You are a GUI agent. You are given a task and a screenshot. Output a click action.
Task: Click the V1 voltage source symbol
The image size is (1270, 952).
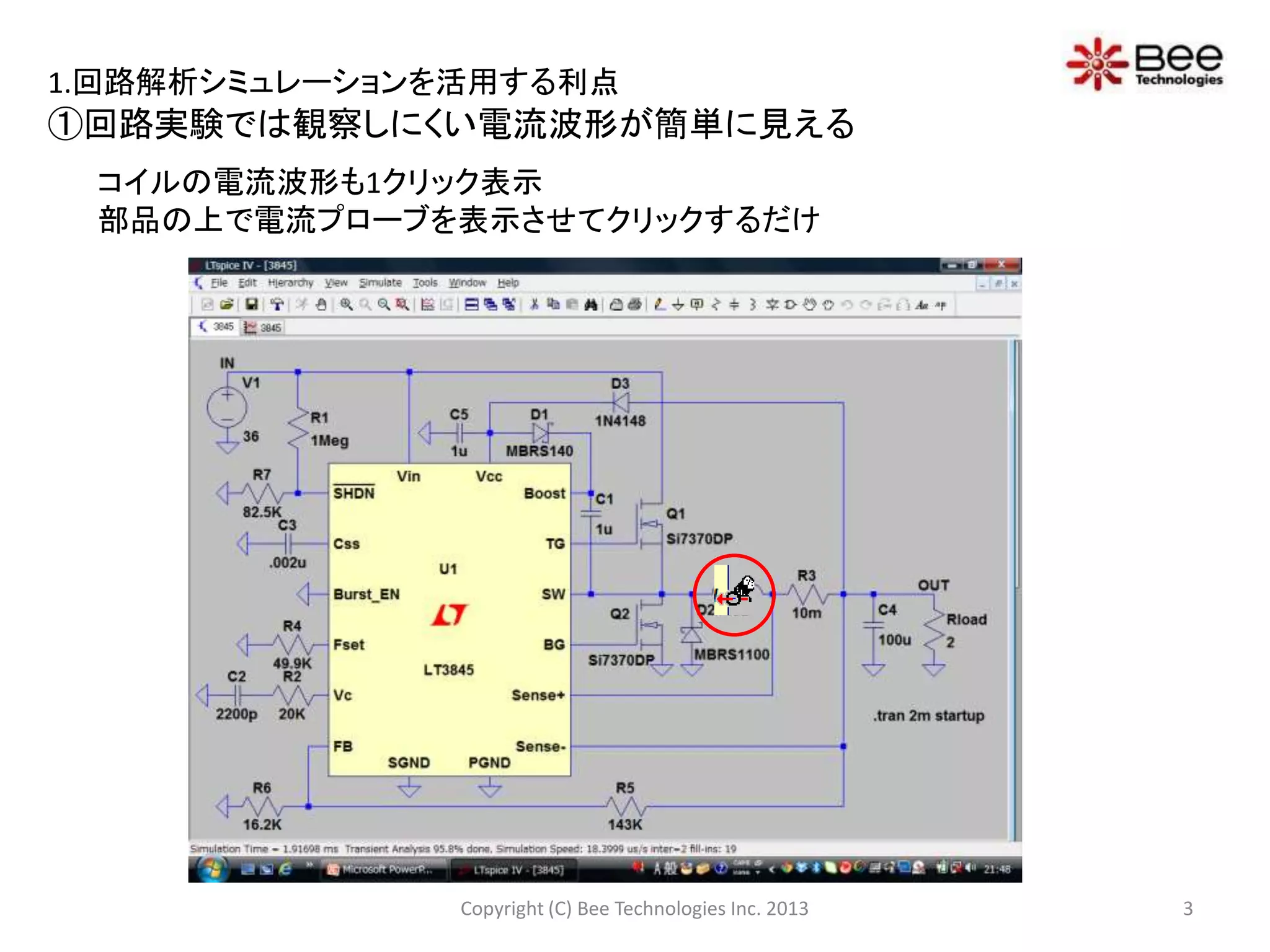227,407
